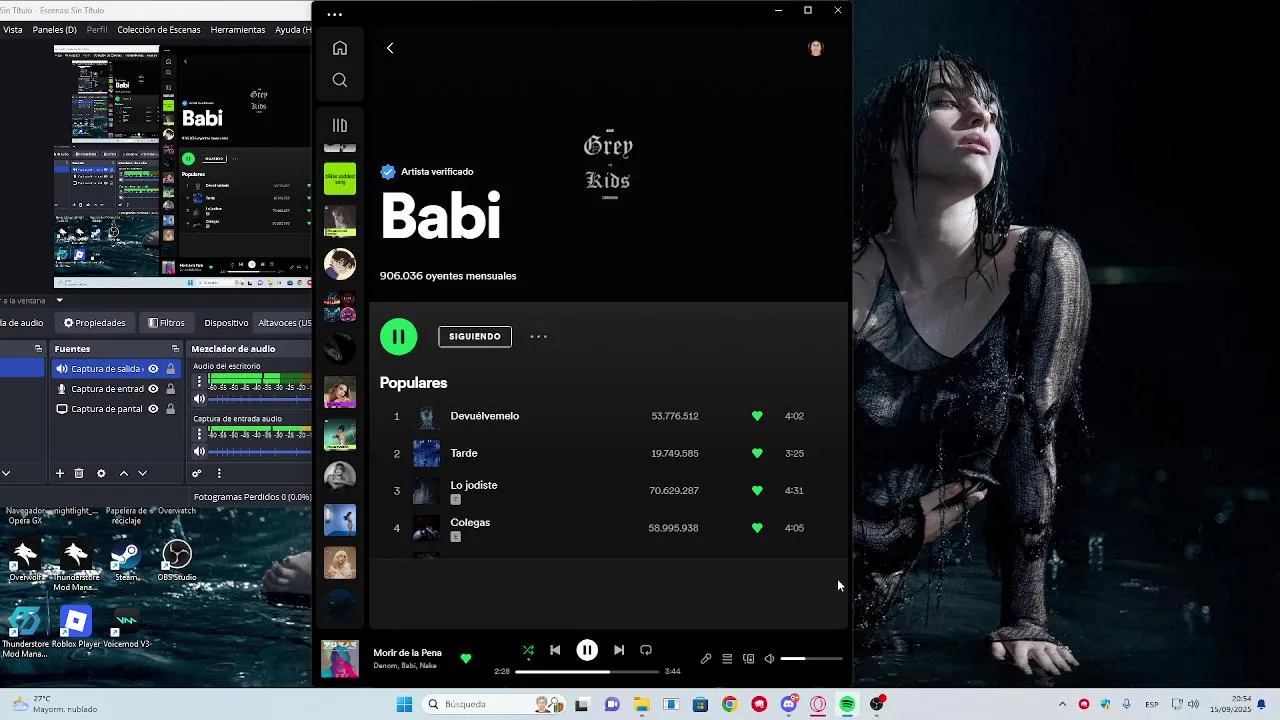Delete selected source with trash icon
This screenshot has width=1280, height=720.
pos(79,473)
